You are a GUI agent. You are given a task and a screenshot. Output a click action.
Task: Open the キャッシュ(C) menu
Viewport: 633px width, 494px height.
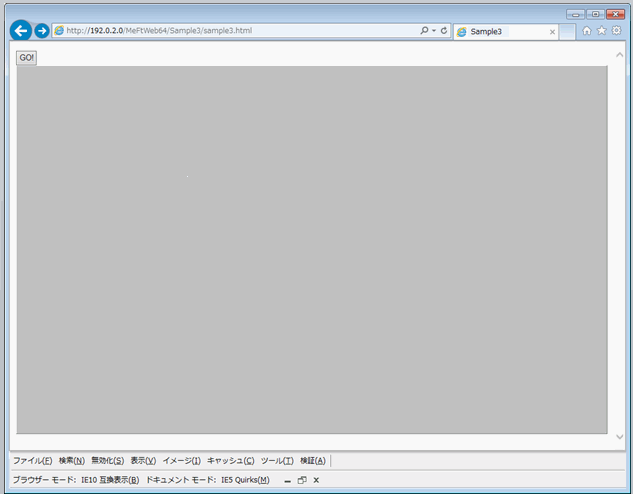tap(231, 461)
